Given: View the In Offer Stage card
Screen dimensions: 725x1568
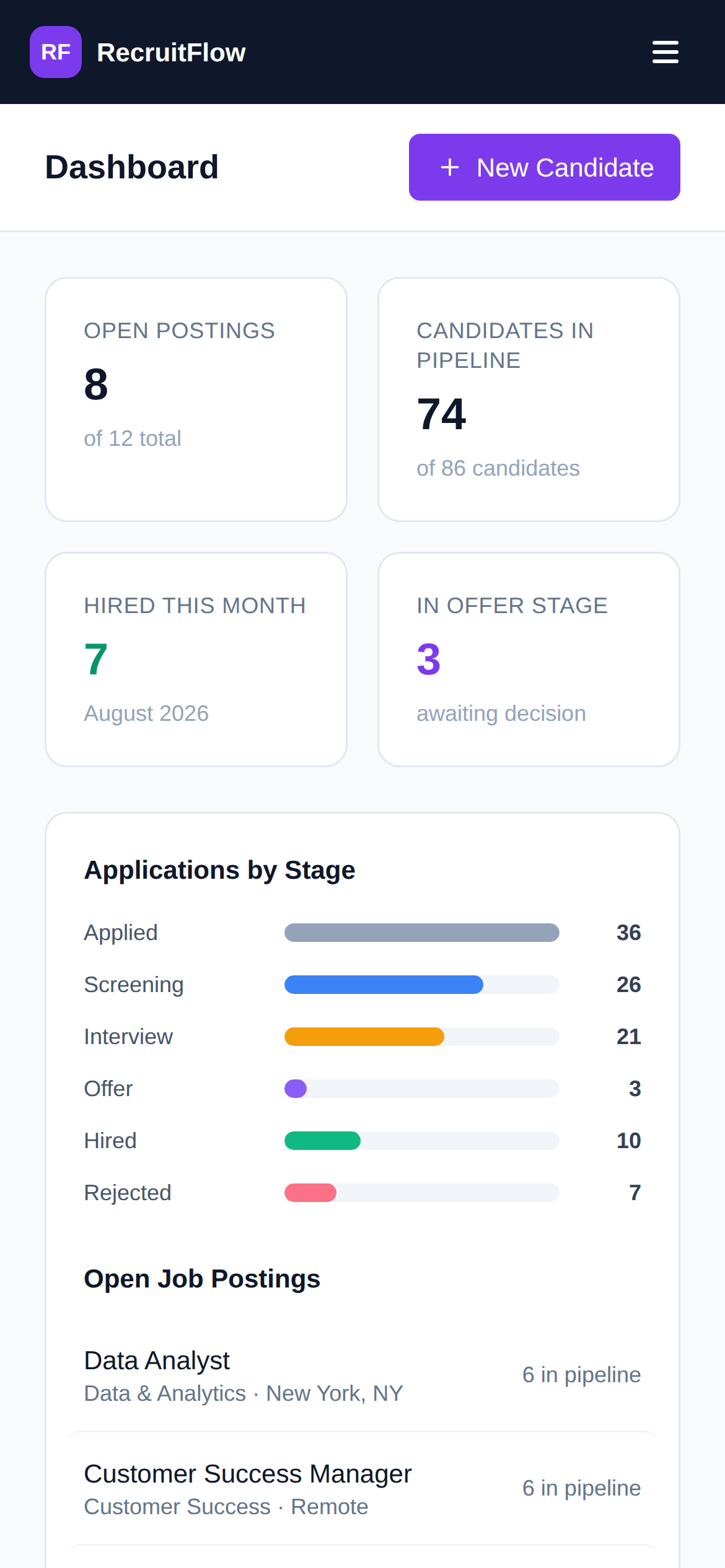Looking at the screenshot, I should click(529, 660).
